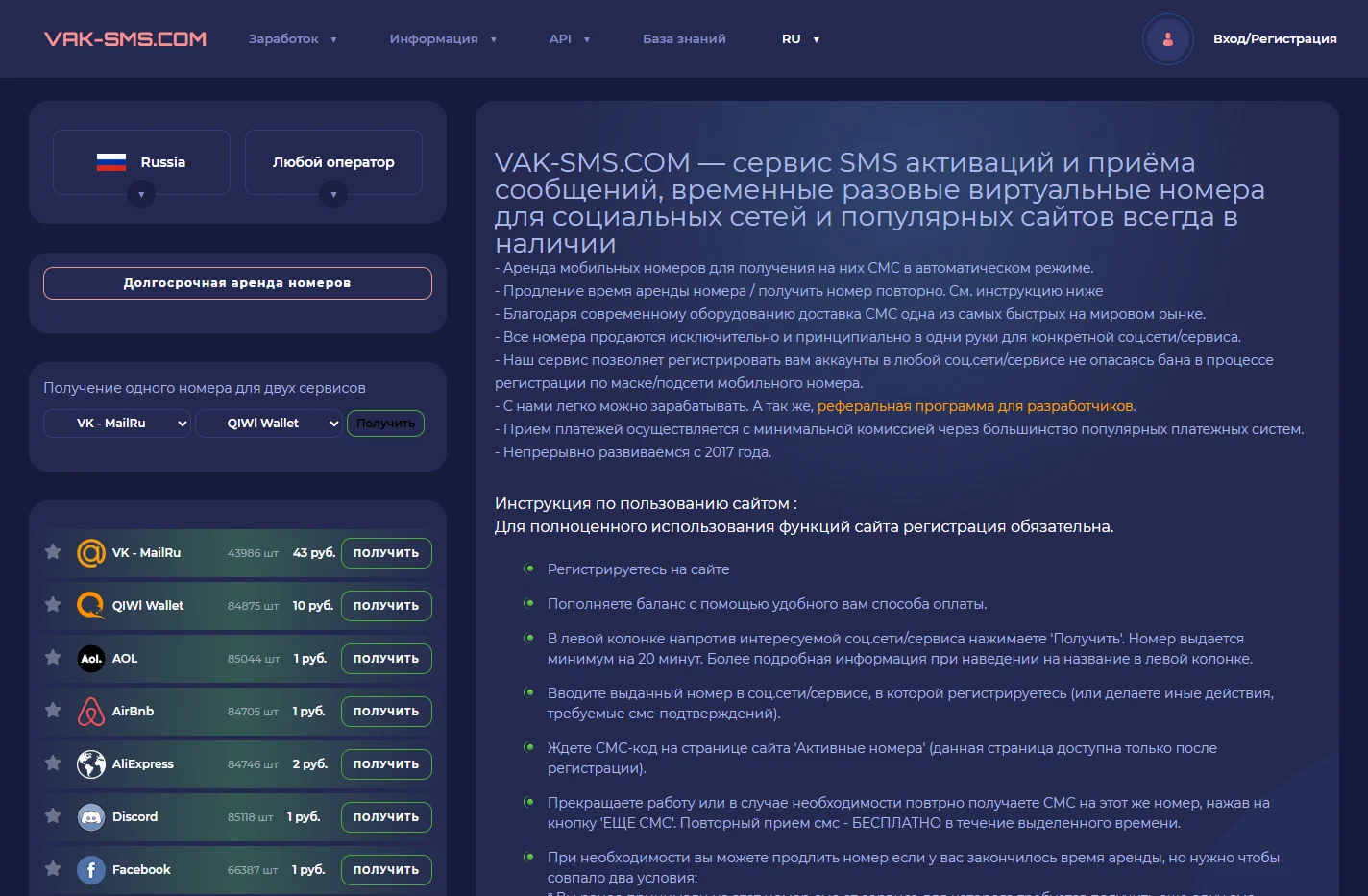This screenshot has height=896, width=1368.
Task: Expand the arrow under Russia selector
Action: [x=141, y=195]
